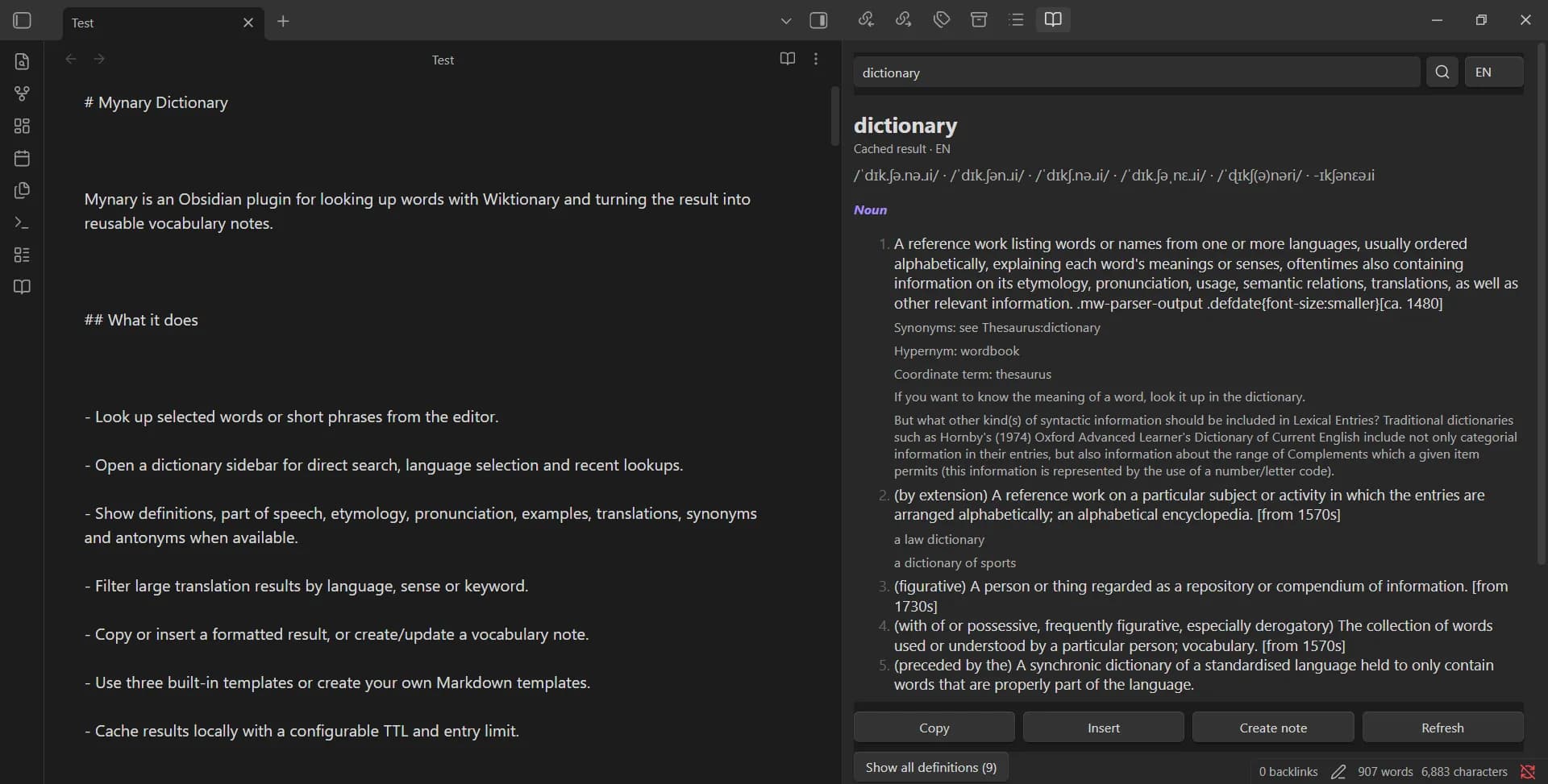This screenshot has height=784, width=1548.
Task: Click 907 words in status bar
Action: (x=1385, y=772)
